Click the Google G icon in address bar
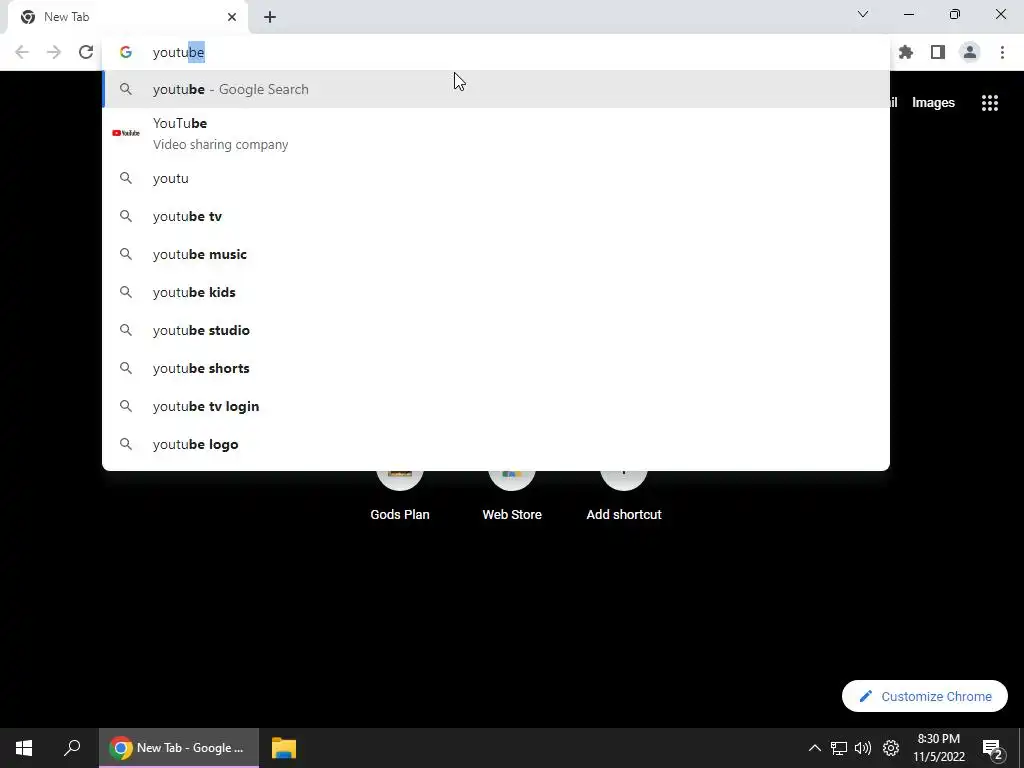The image size is (1024, 768). tap(125, 52)
